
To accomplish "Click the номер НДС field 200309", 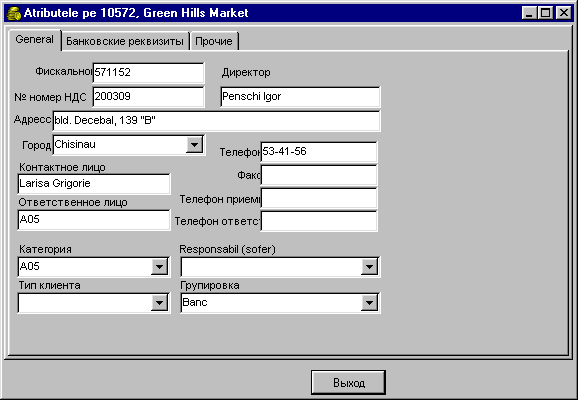I will click(x=148, y=97).
